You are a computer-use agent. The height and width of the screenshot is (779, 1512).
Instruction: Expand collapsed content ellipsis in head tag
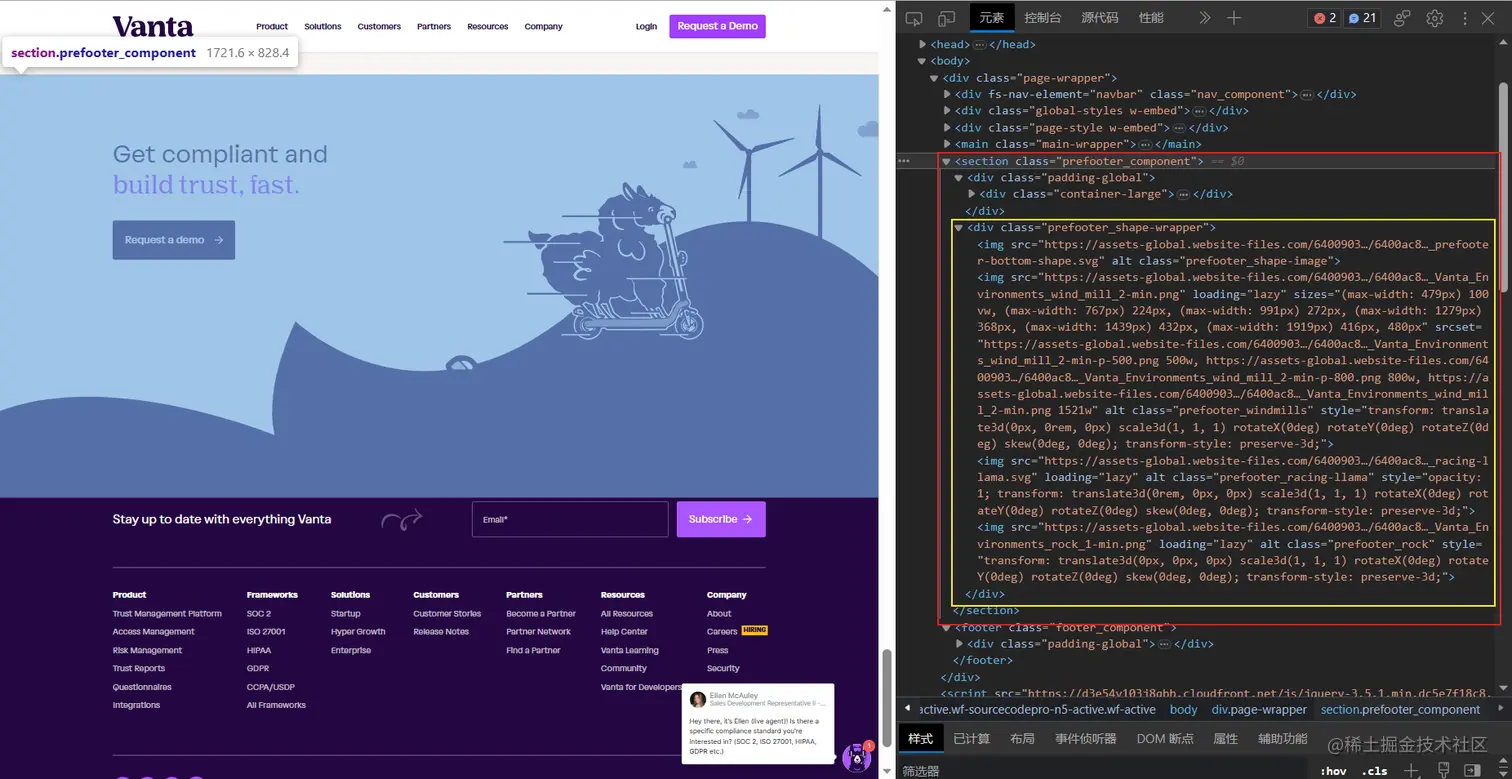click(x=979, y=45)
